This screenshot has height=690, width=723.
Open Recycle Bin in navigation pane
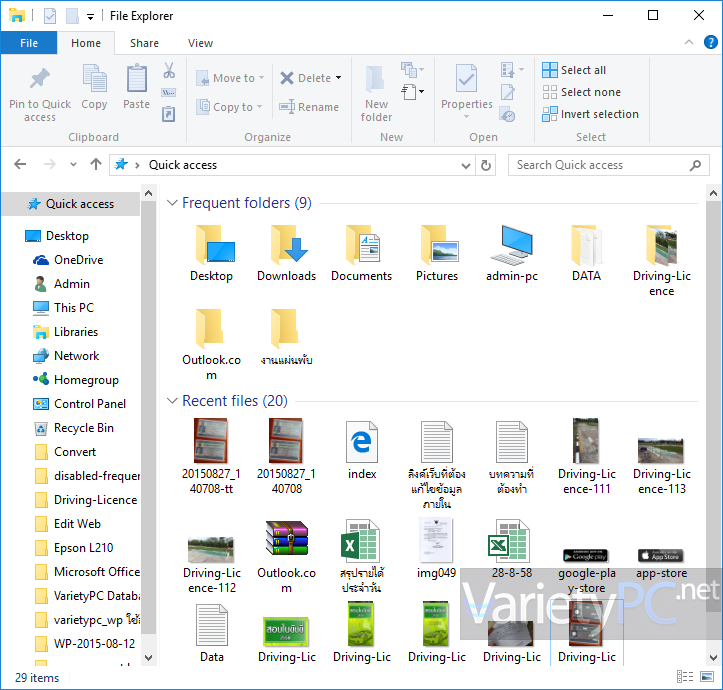pos(73,428)
